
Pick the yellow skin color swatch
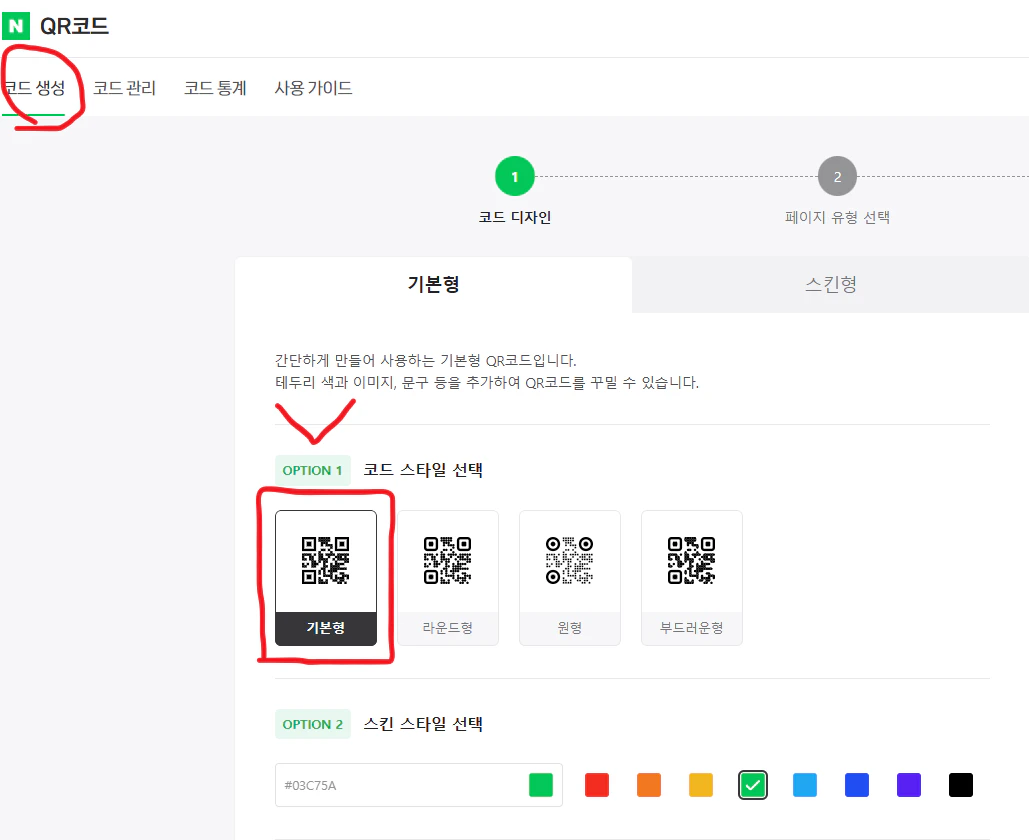701,785
